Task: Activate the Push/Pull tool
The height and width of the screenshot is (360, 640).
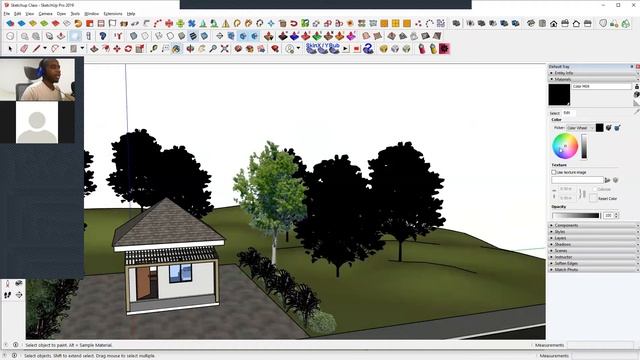Action: pos(94,49)
